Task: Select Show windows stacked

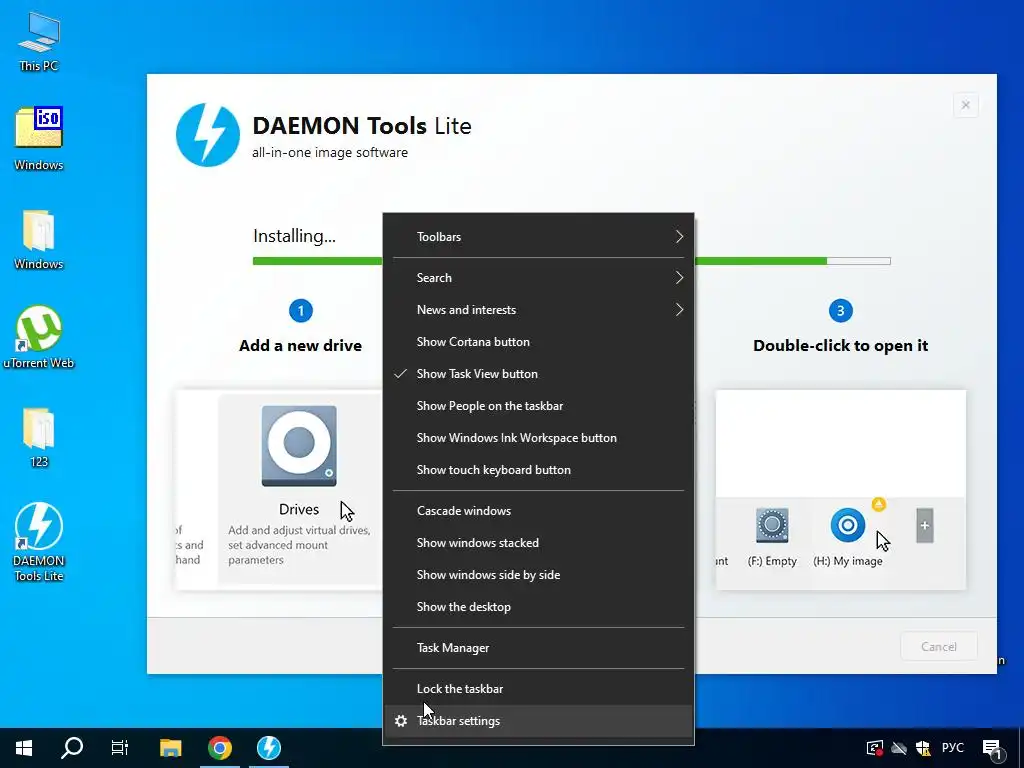Action: (x=538, y=543)
